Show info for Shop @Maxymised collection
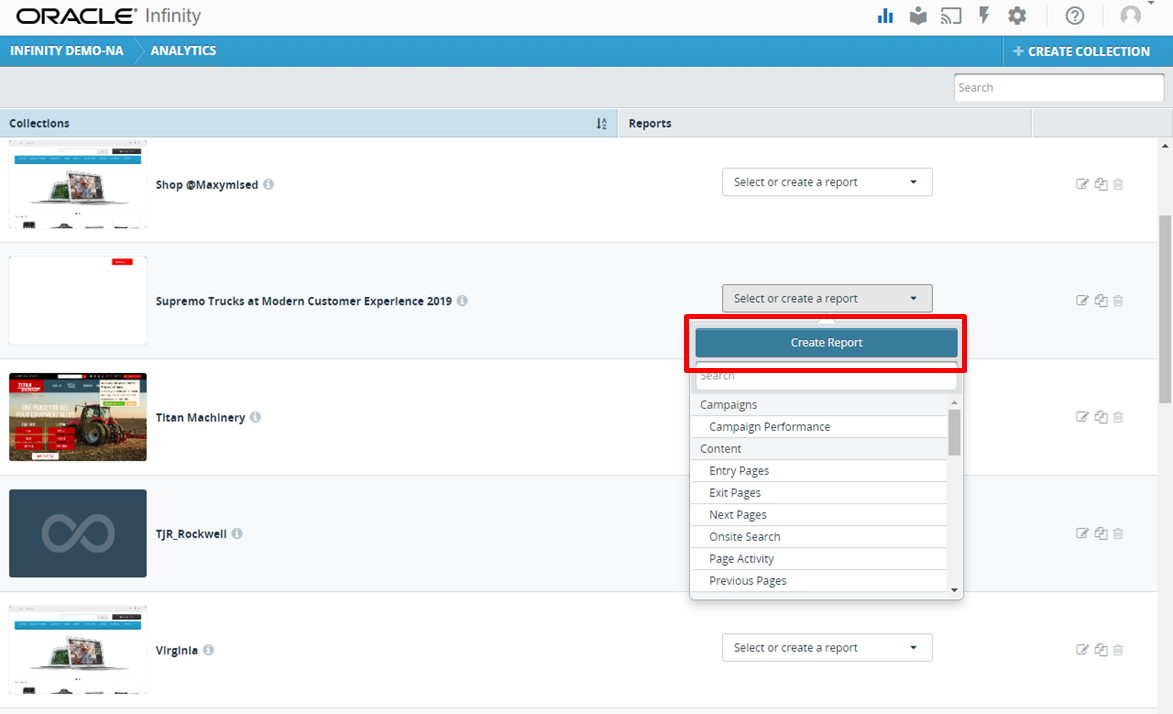Viewport: 1173px width, 714px height. 269,184
